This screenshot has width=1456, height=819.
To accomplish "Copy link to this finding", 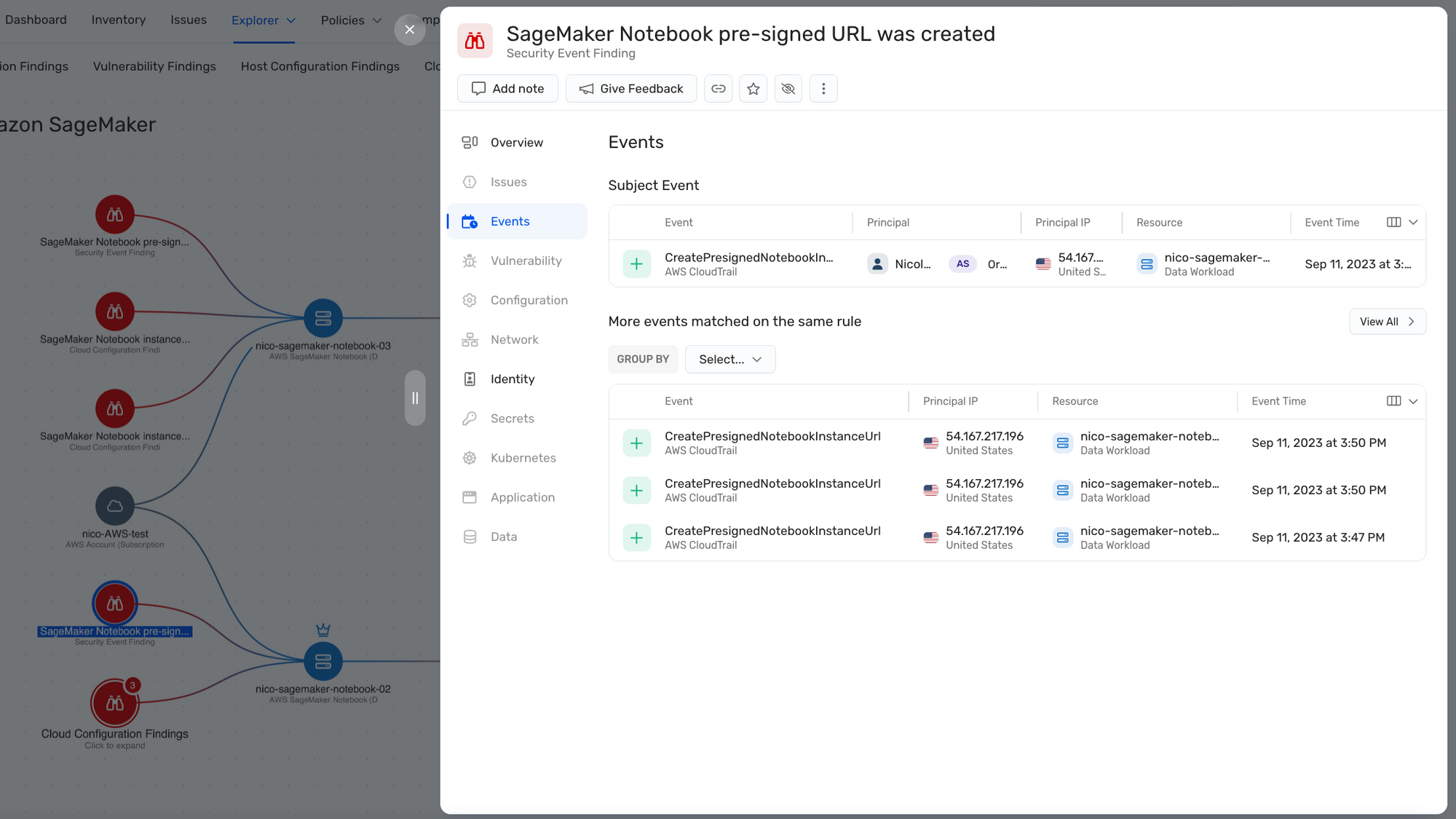I will [x=718, y=89].
